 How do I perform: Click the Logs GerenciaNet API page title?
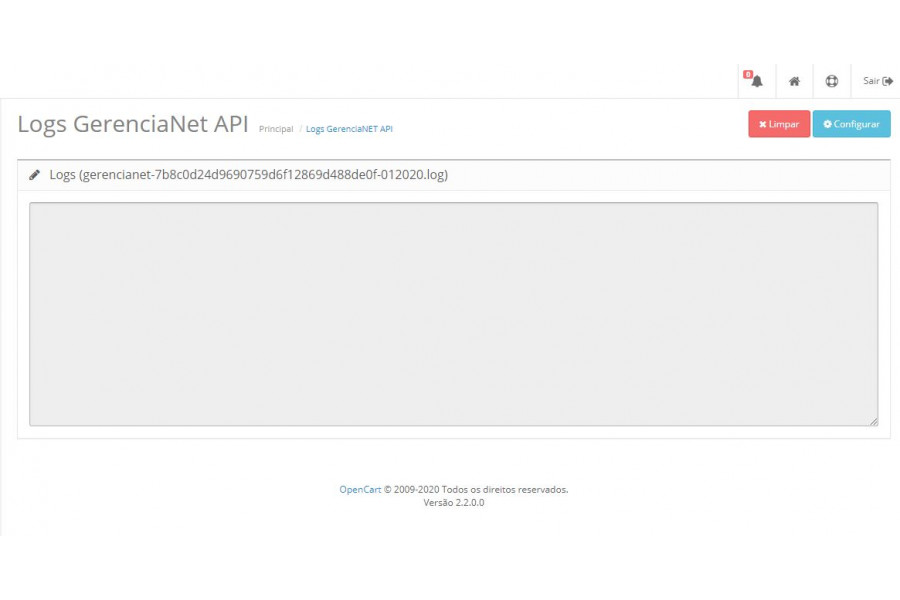click(133, 124)
